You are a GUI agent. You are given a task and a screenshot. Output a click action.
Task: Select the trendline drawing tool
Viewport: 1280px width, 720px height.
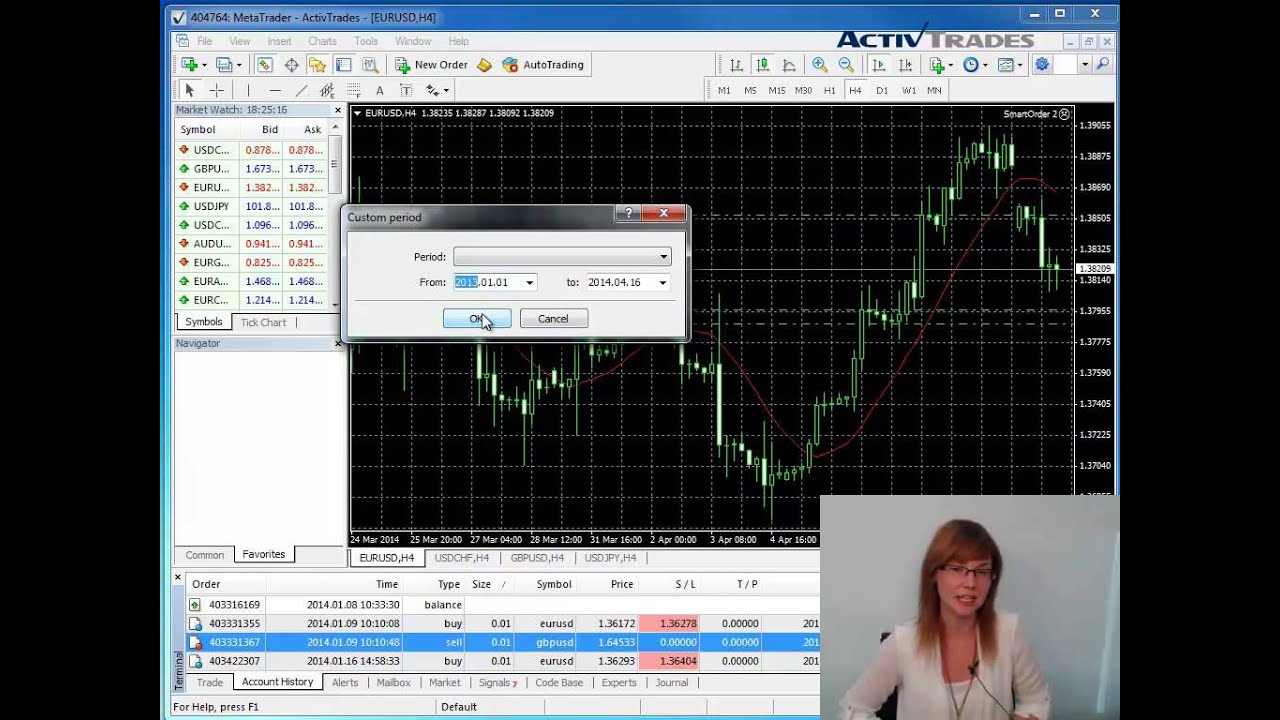pos(301,90)
